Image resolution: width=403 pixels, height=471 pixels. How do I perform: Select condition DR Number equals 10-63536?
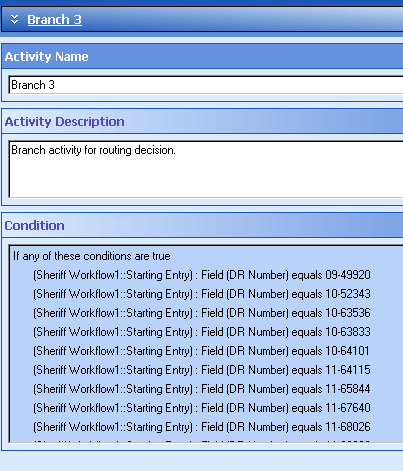202,313
